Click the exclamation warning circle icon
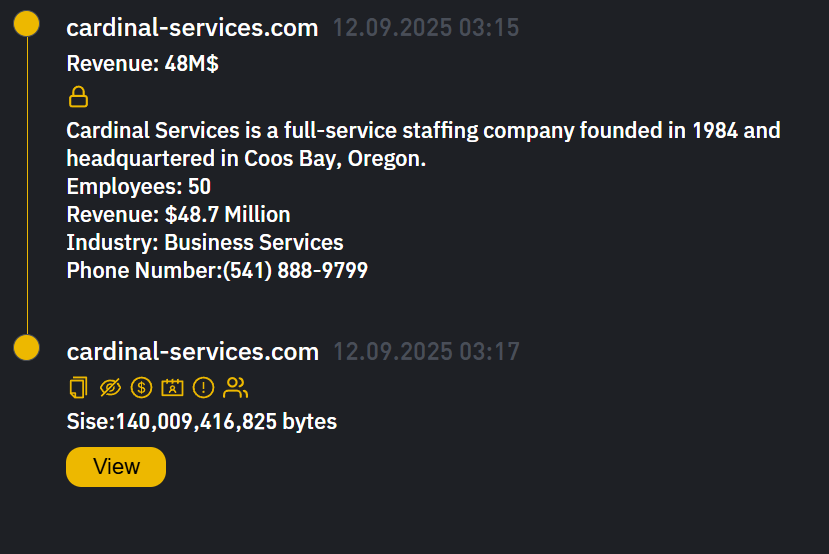This screenshot has width=829, height=554. (x=203, y=387)
